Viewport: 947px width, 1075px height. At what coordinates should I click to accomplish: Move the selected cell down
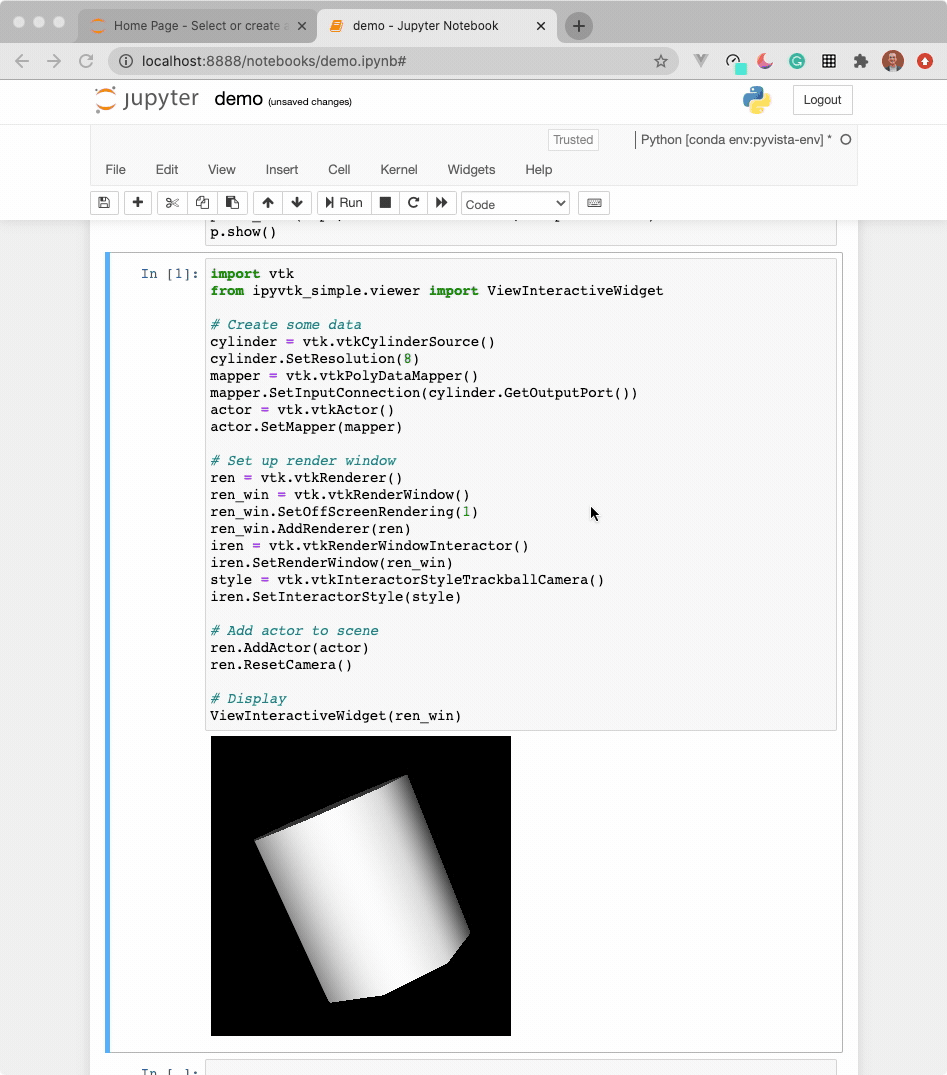[297, 202]
